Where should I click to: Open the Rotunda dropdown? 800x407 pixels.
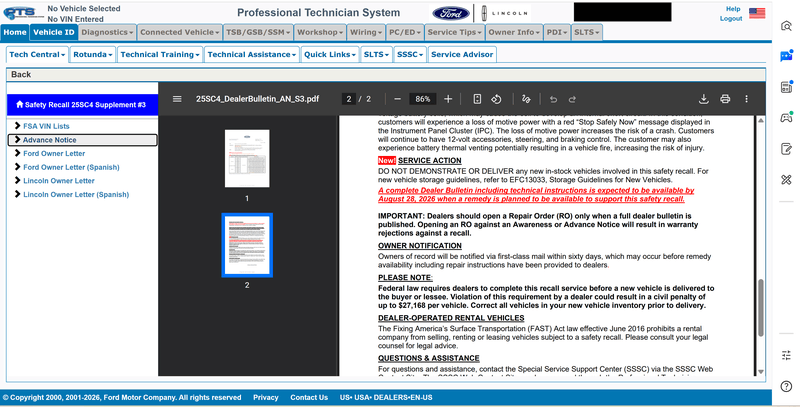pyautogui.click(x=92, y=55)
